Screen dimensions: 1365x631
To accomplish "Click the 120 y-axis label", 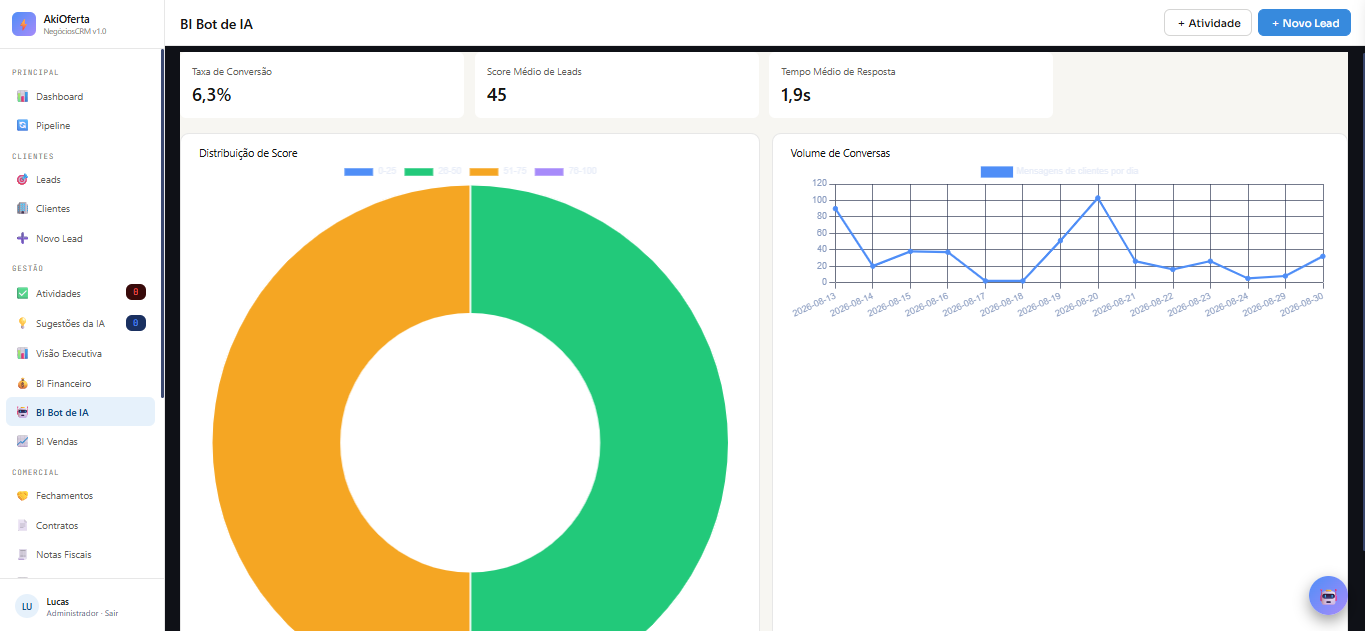I will tap(820, 184).
